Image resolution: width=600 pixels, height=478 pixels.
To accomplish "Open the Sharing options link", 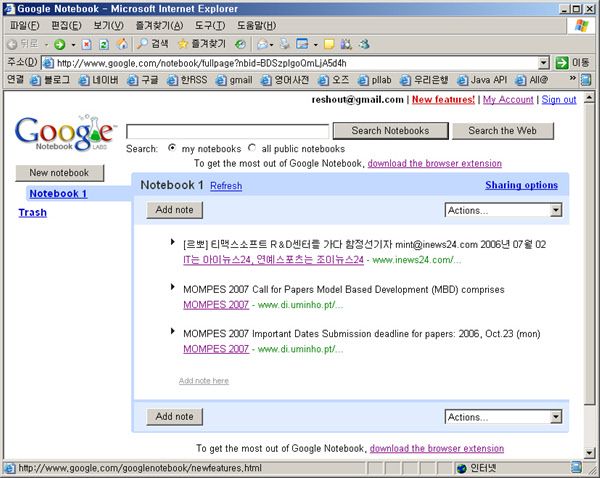I will pos(522,185).
